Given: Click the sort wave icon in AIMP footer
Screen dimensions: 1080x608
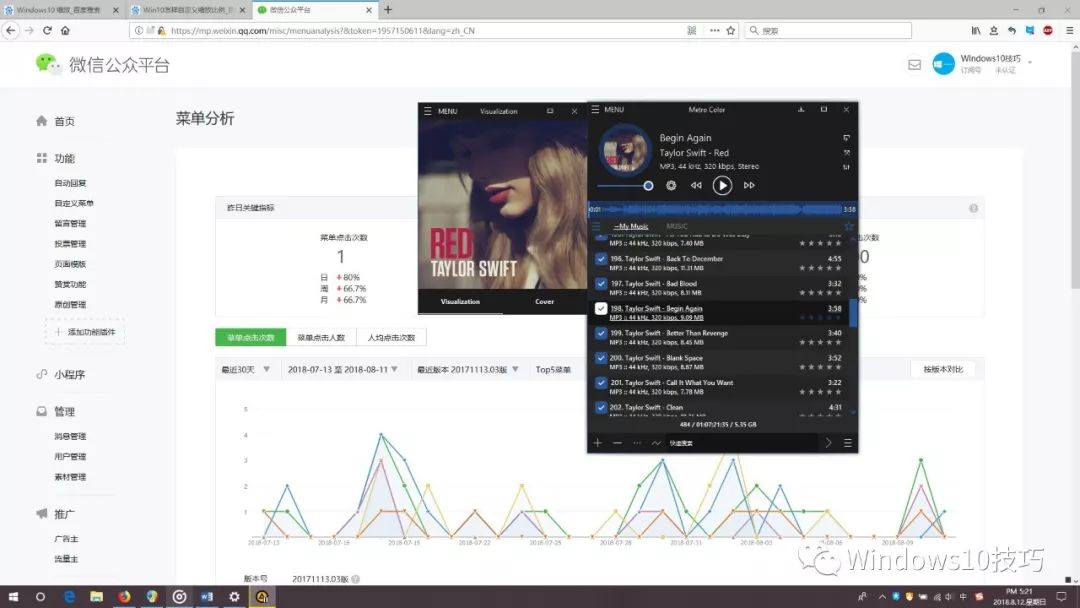Looking at the screenshot, I should pos(656,443).
